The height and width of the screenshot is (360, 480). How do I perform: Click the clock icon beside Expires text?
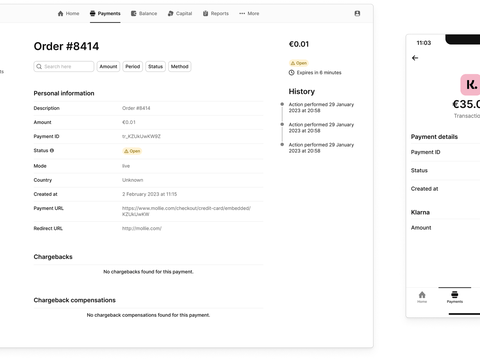click(x=291, y=72)
